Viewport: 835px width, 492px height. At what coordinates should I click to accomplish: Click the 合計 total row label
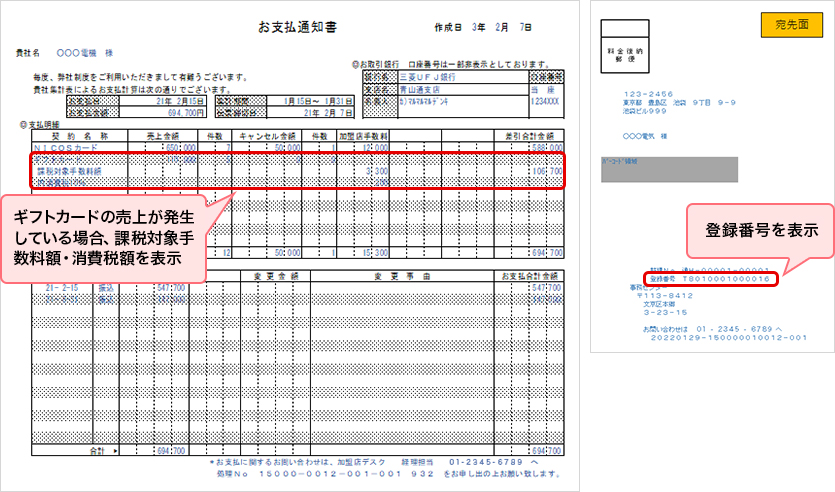click(x=96, y=451)
